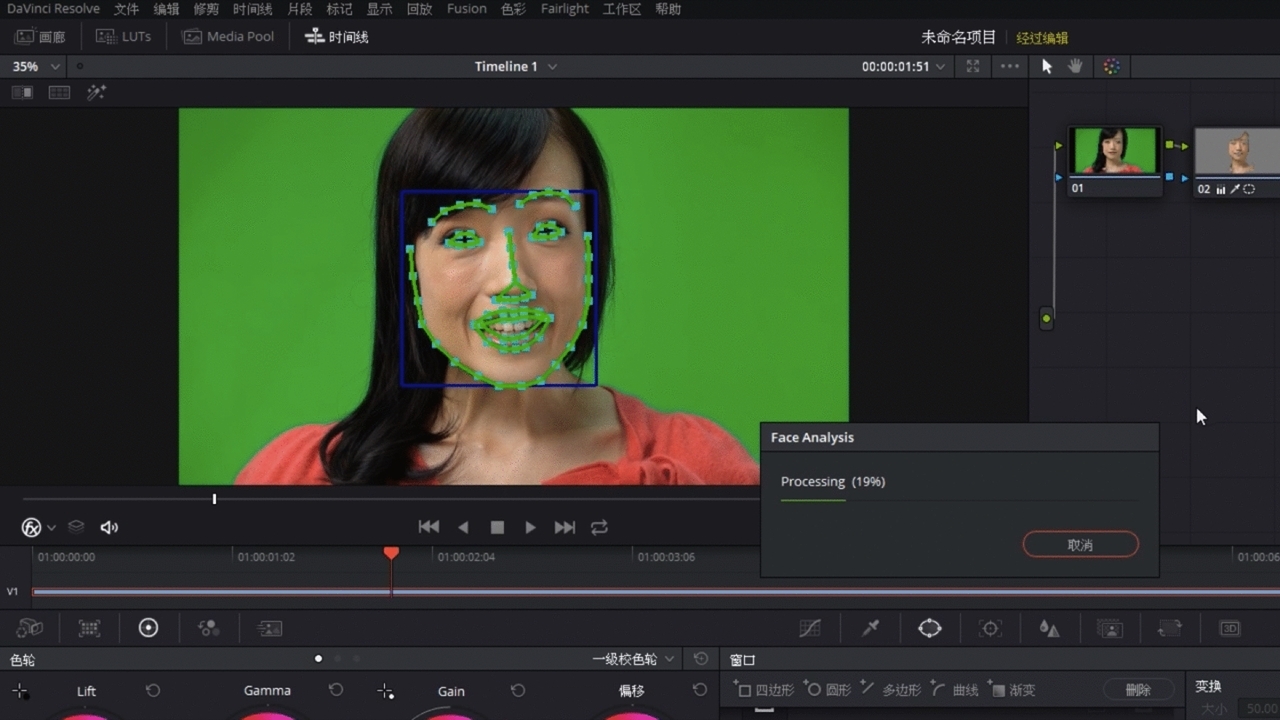
Task: Select node 01 thumbnail in node editor
Action: click(1114, 152)
